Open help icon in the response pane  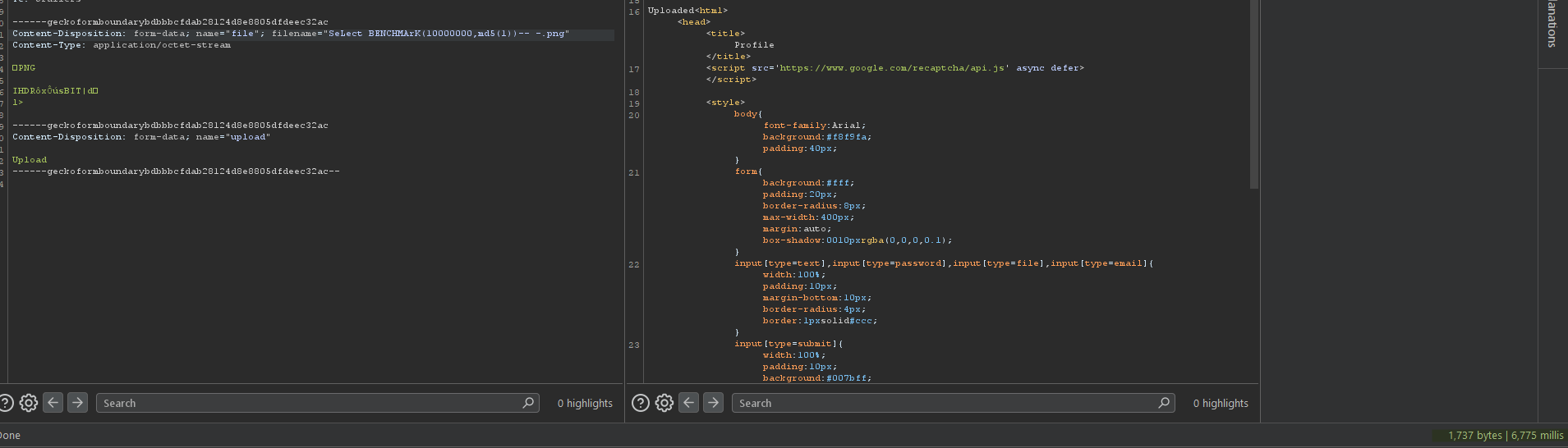(x=641, y=403)
